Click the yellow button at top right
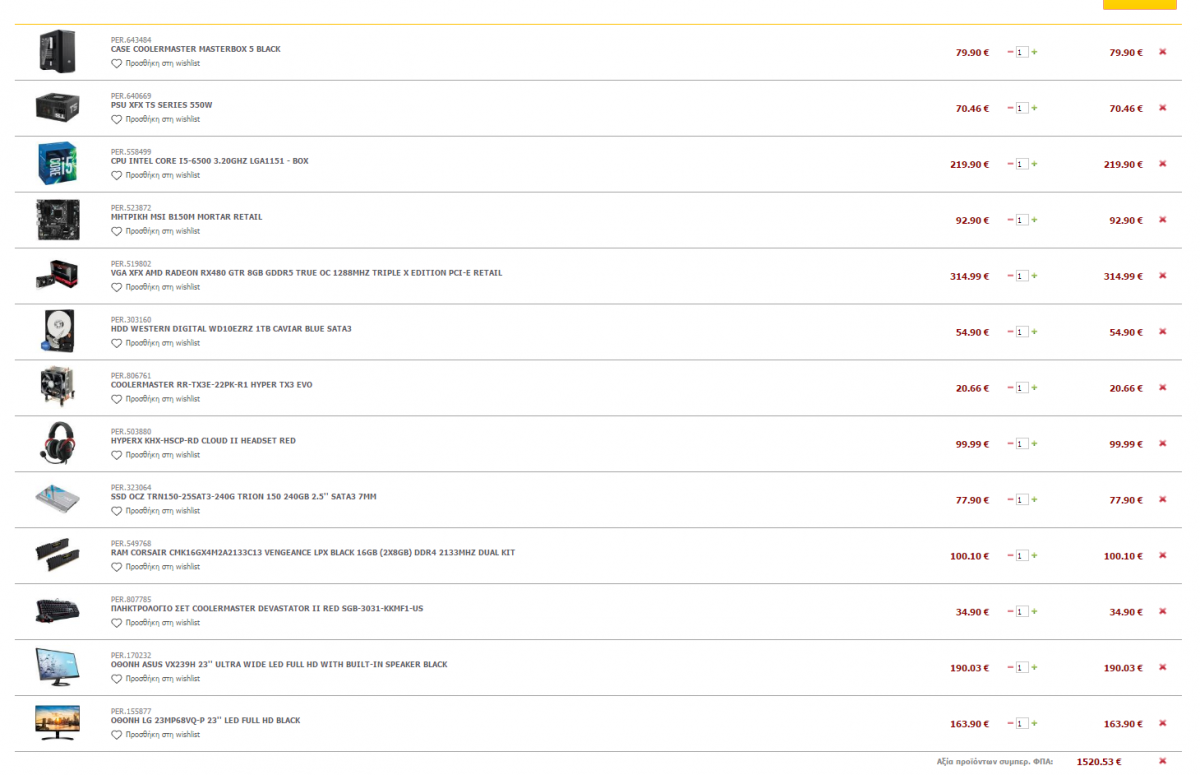This screenshot has width=1200, height=775. click(x=1140, y=4)
